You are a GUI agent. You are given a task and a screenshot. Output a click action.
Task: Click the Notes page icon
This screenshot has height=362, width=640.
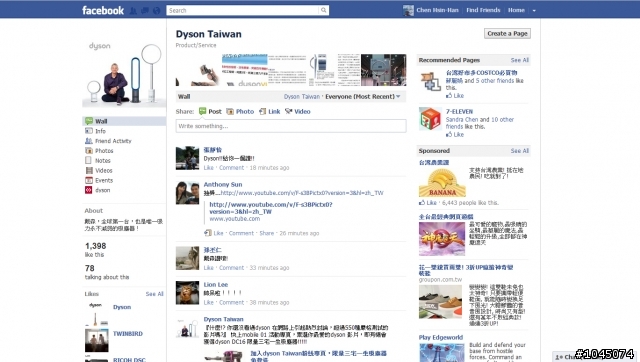pos(89,160)
